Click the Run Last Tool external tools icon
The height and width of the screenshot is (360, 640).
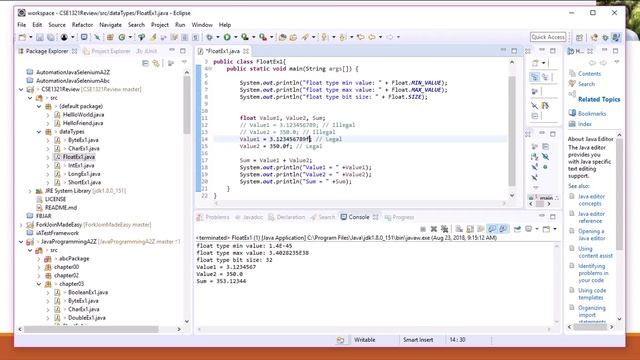(x=263, y=37)
